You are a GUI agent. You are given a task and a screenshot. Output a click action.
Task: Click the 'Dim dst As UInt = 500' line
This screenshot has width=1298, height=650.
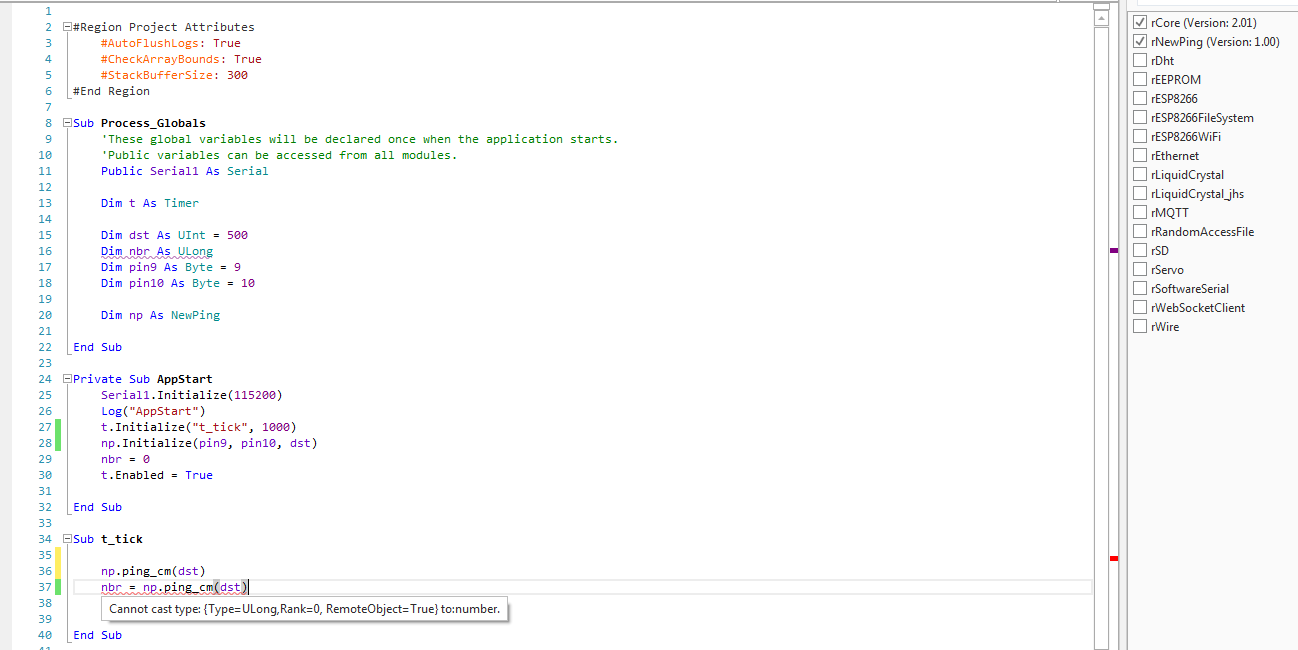[174, 235]
